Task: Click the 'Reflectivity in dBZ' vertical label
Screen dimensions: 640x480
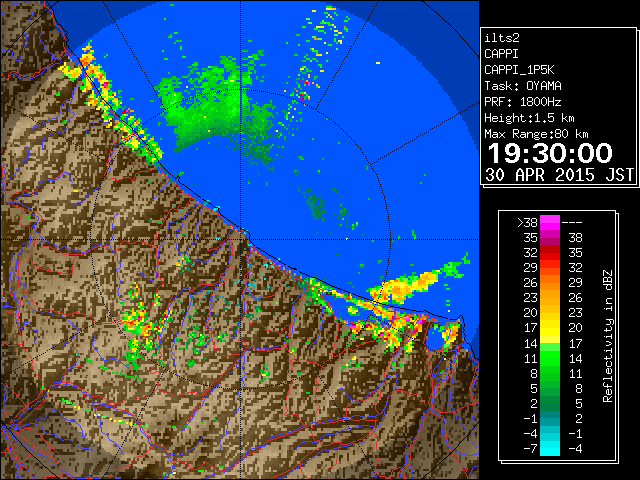Action: pyautogui.click(x=608, y=336)
